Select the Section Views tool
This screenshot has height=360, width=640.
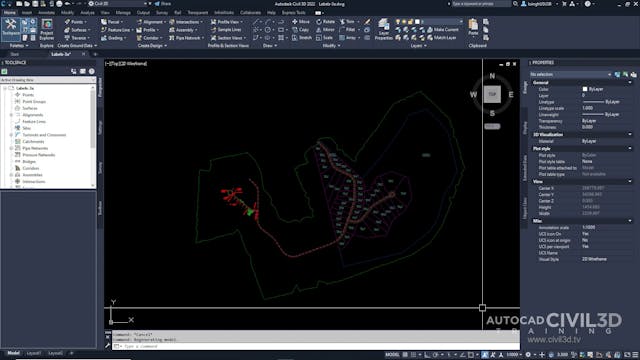point(227,38)
